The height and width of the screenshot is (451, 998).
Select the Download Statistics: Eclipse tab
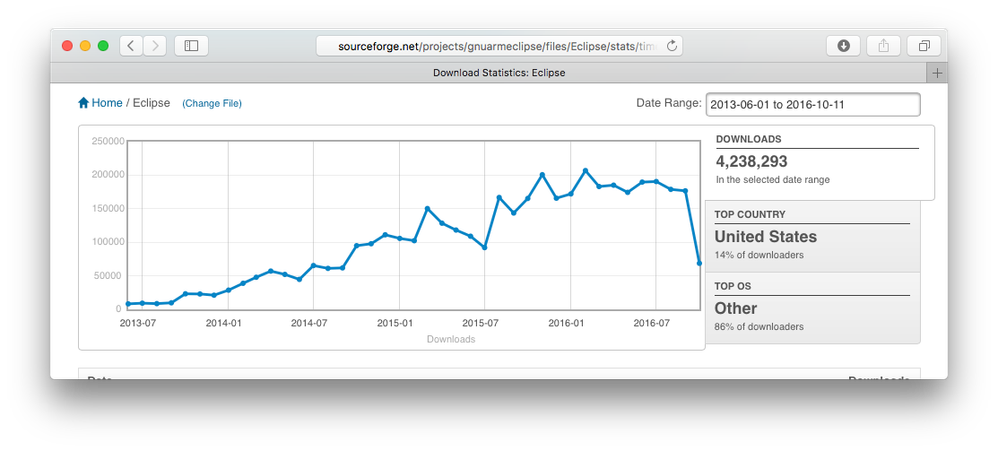[x=499, y=73]
